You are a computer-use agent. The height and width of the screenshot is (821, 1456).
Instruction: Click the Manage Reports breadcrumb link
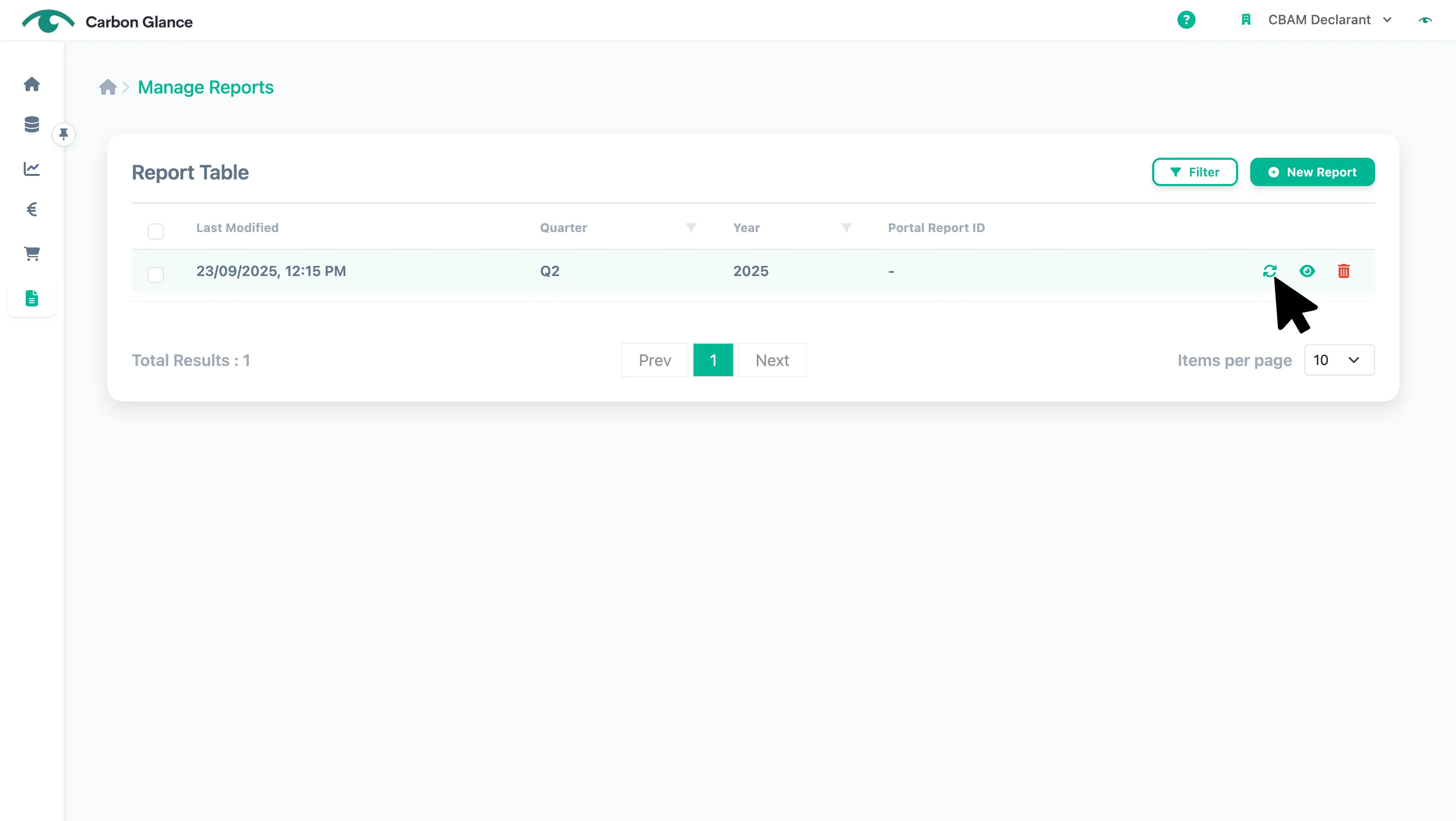(206, 87)
